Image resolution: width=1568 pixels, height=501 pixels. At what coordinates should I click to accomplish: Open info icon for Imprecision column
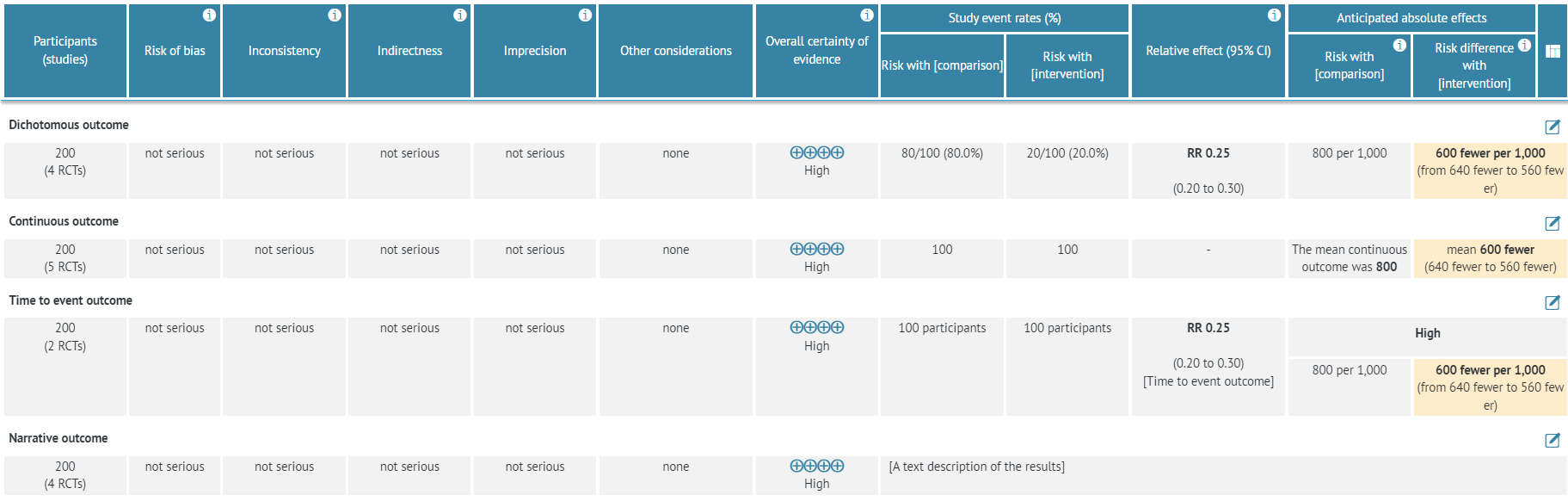[585, 15]
